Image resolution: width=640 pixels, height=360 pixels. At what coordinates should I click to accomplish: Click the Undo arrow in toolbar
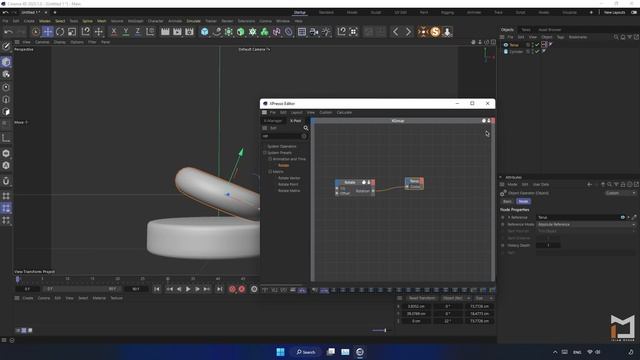pos(8,31)
